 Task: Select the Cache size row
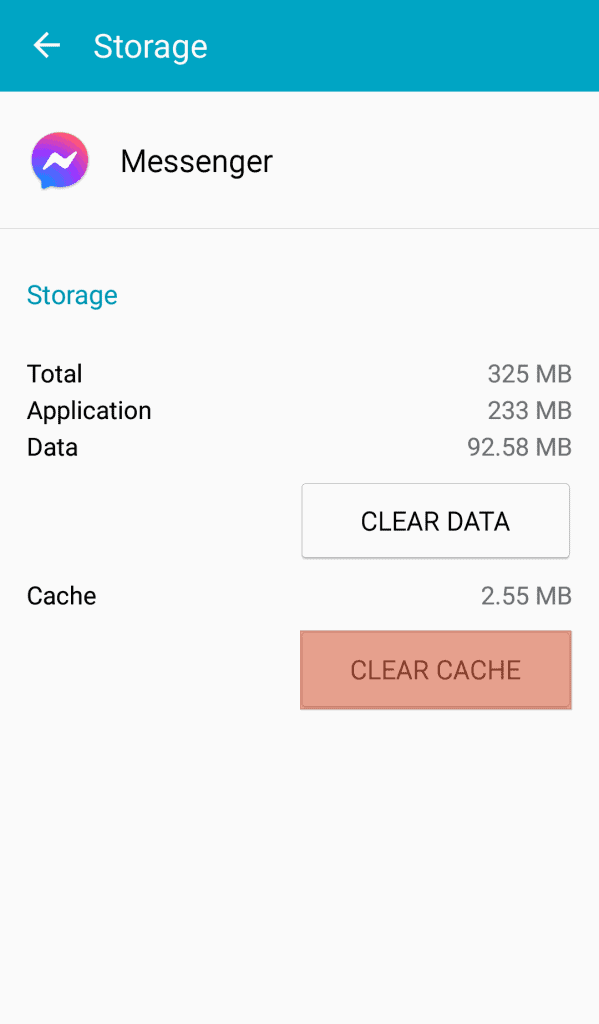[x=300, y=596]
